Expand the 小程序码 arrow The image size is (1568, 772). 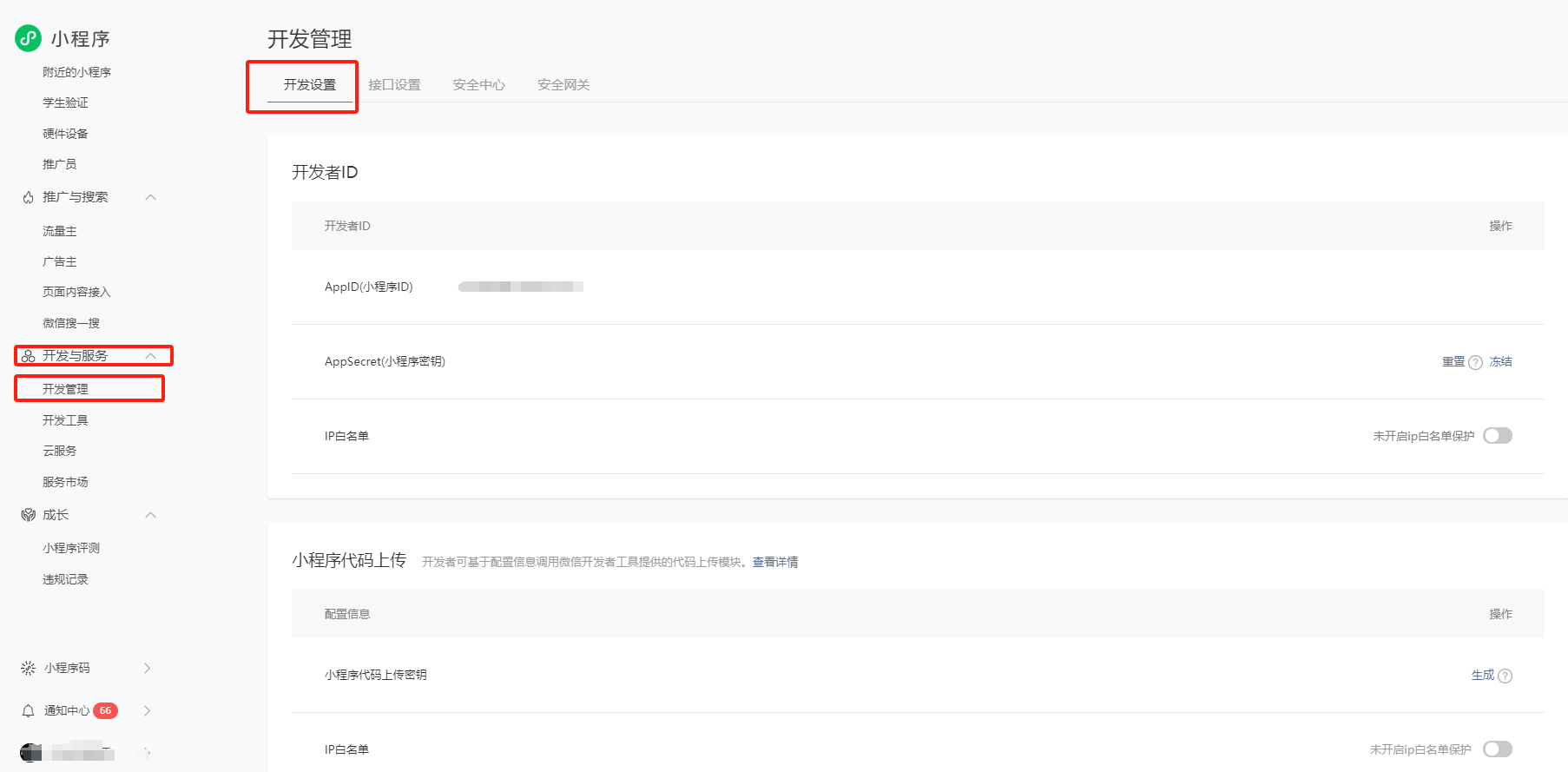pyautogui.click(x=147, y=668)
